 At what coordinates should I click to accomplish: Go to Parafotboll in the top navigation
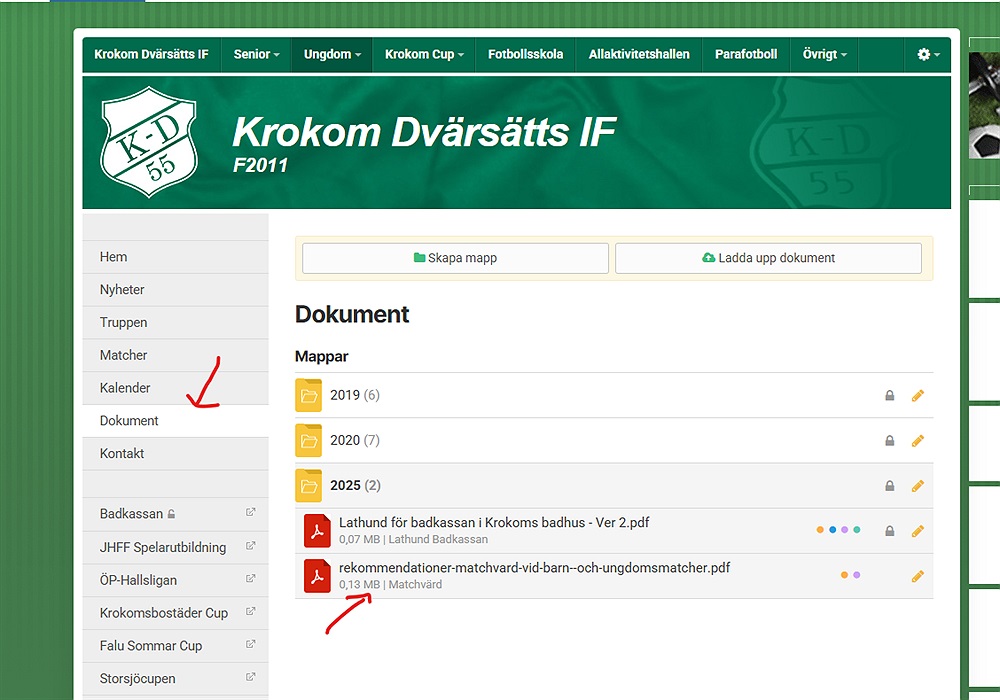(x=746, y=54)
